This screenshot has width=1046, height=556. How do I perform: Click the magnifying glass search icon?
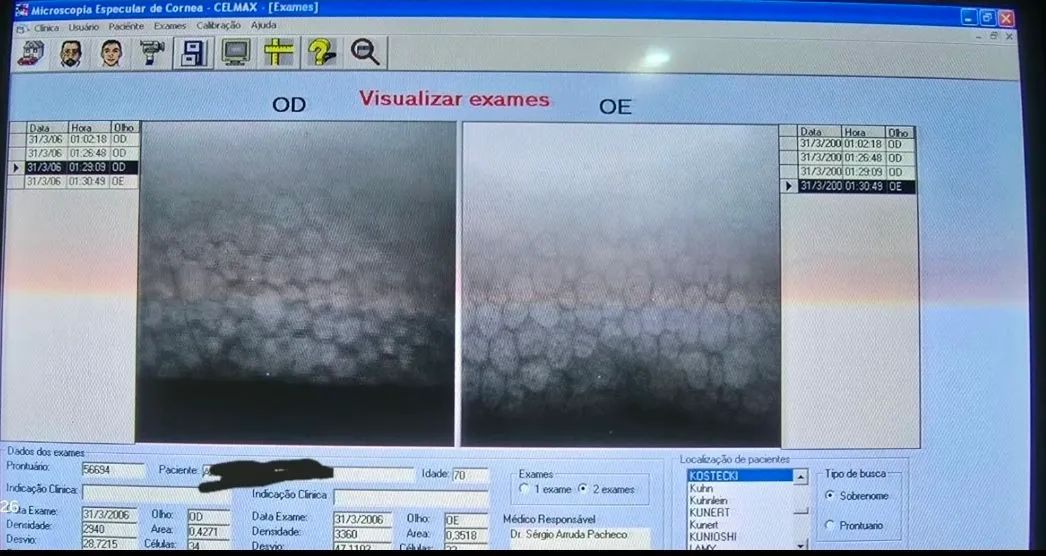tap(365, 52)
